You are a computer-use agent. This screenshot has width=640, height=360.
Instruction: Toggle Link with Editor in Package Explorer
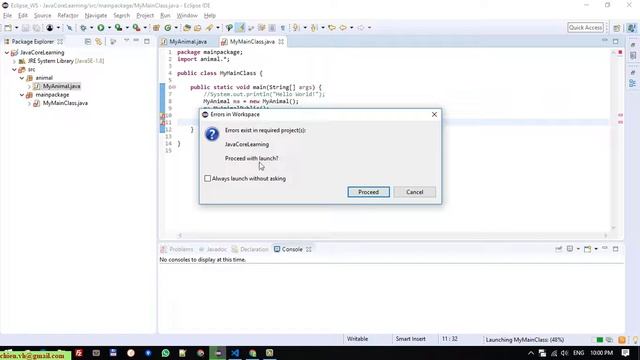98,42
